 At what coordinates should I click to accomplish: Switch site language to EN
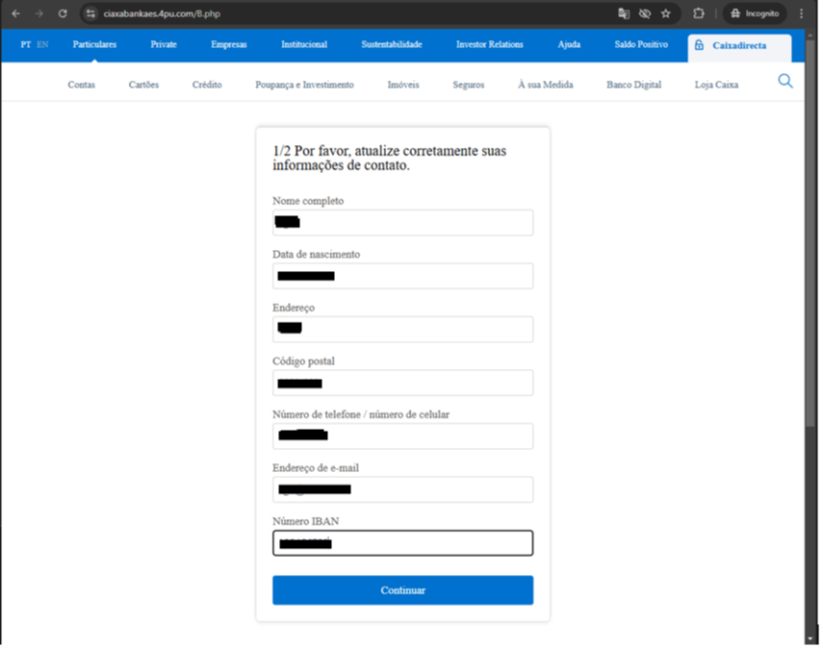pyautogui.click(x=42, y=45)
